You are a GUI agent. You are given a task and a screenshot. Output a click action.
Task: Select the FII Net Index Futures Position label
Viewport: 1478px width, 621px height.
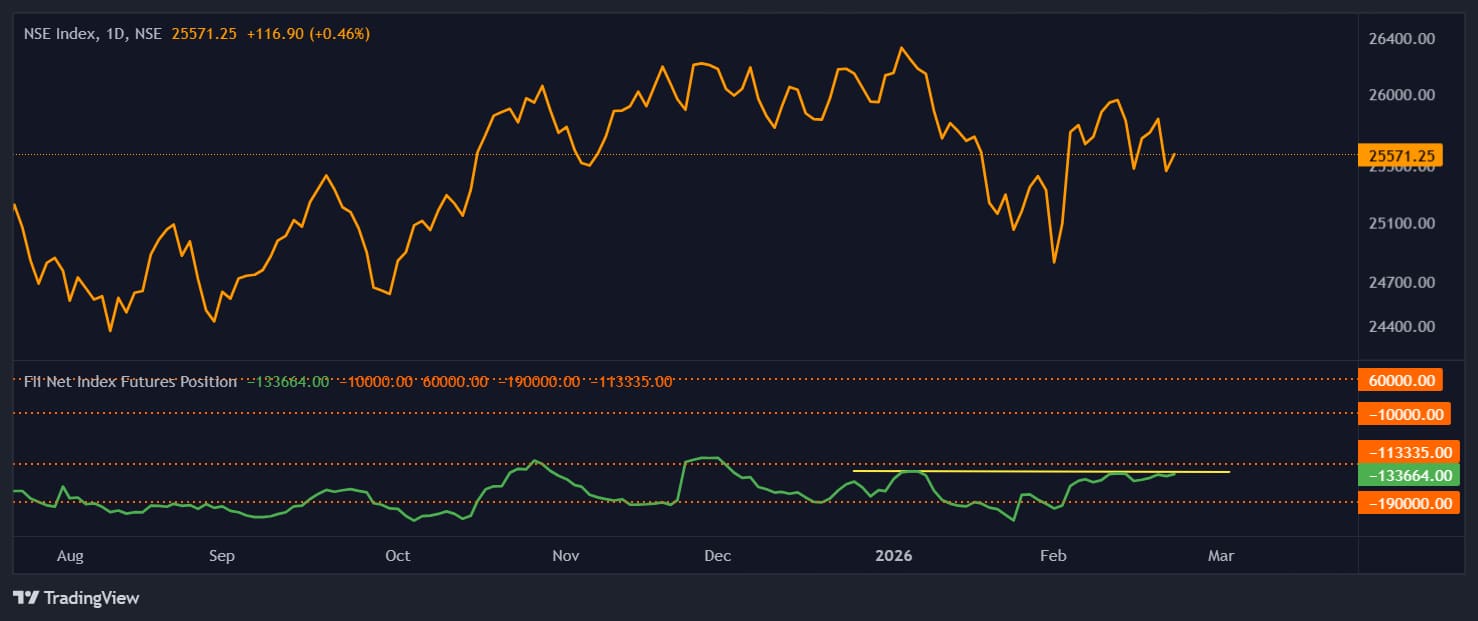click(x=130, y=381)
